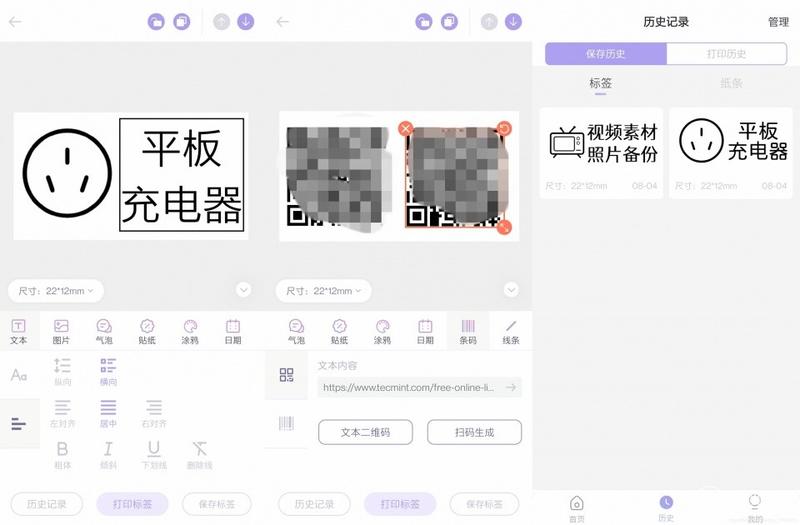This screenshot has height=525, width=800.
Task: Switch to the 保存历史 saved history segment
Action: click(x=606, y=54)
